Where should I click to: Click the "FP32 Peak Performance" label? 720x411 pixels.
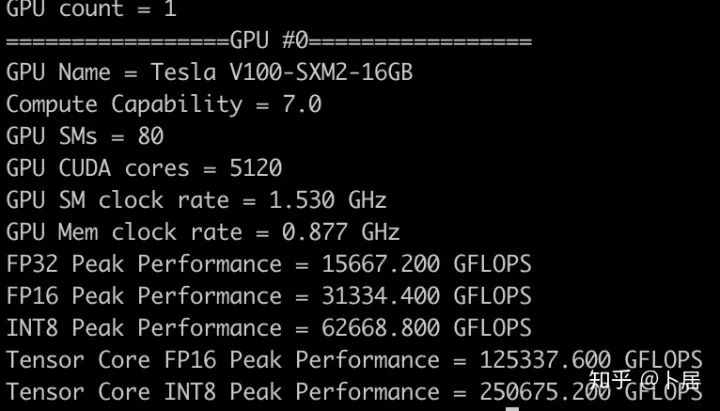coord(144,264)
